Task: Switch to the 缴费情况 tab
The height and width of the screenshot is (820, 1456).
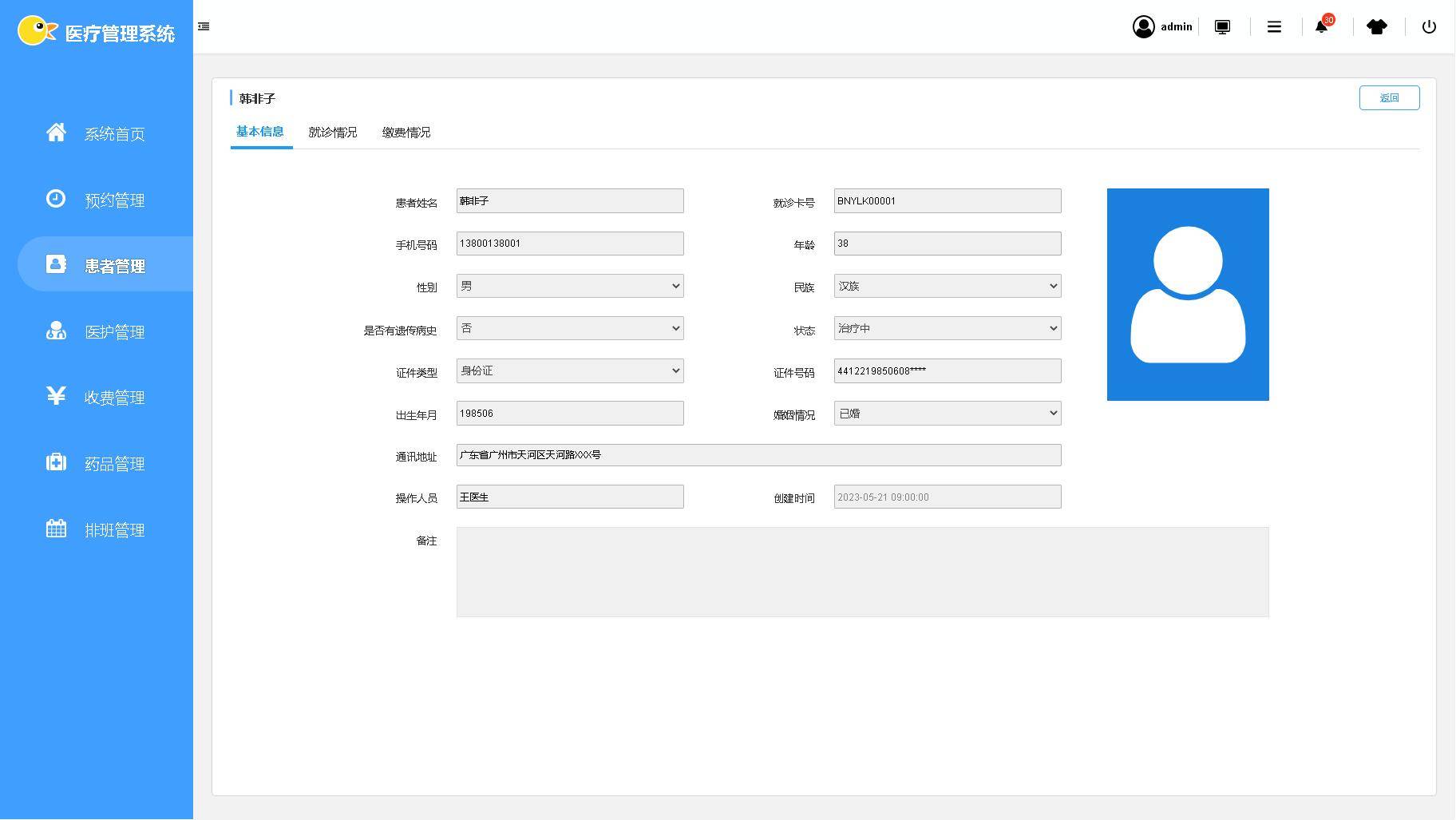Action: (406, 133)
